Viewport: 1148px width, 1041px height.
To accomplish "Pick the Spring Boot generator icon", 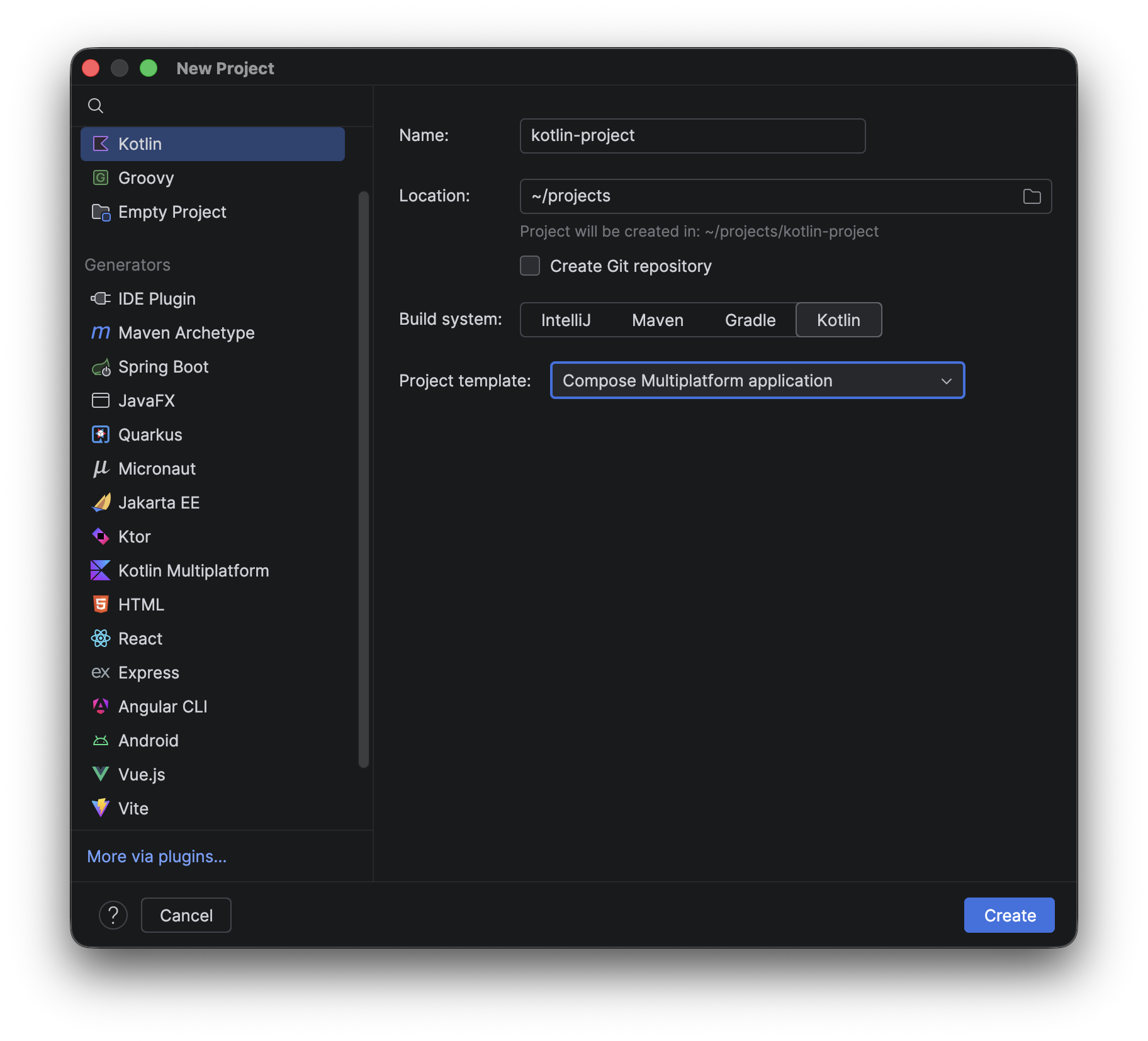I will click(x=101, y=367).
